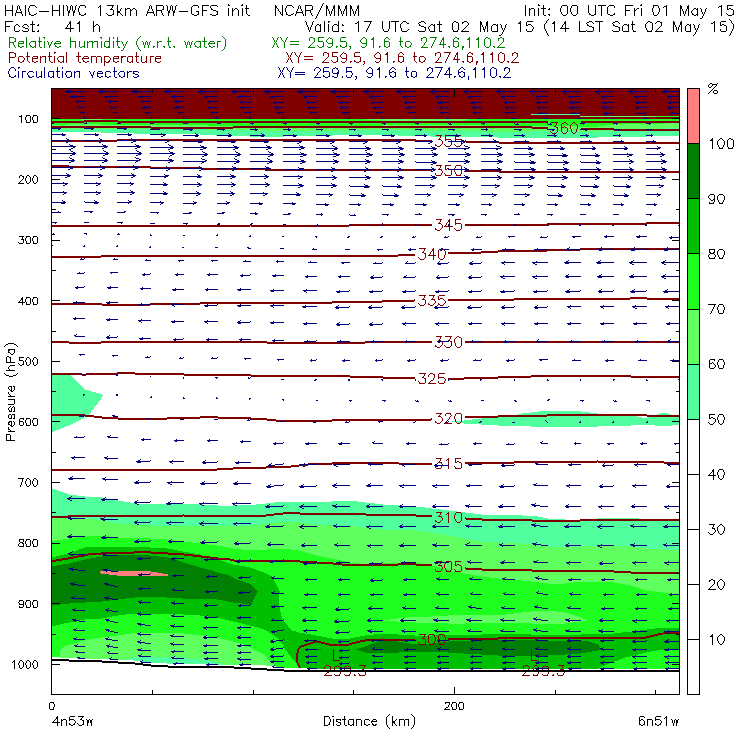The height and width of the screenshot is (740, 740).
Task: Click the 600 hPa pressure axis tick label
Action: tap(28, 422)
